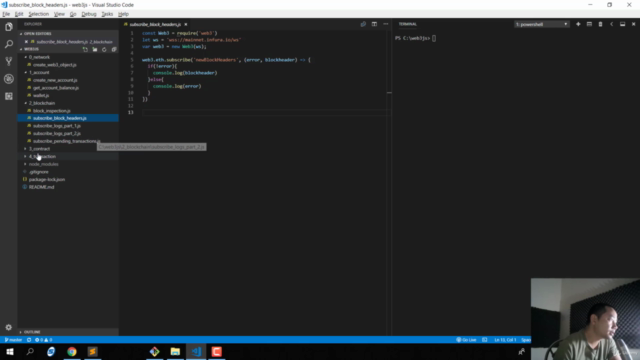Viewport: 640px width, 360px height.
Task: Open block_inspection.js file
Action: [x=51, y=111]
